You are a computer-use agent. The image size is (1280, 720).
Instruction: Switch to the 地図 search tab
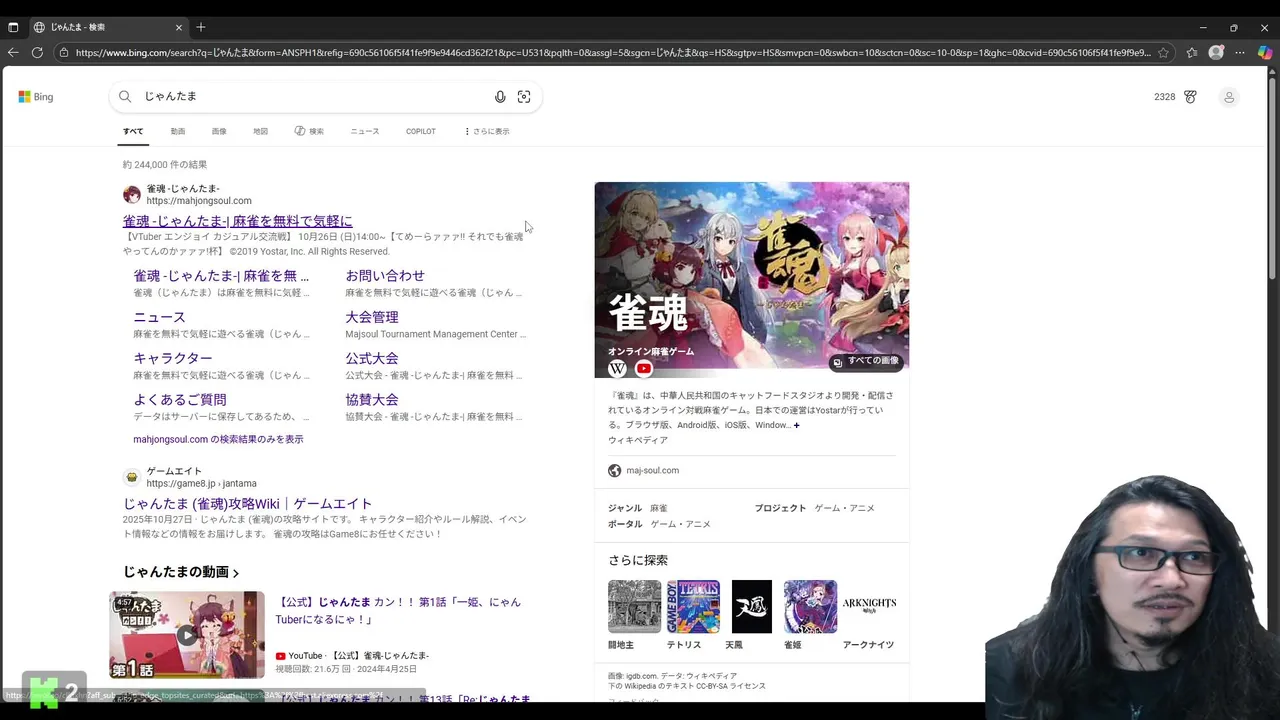click(260, 131)
